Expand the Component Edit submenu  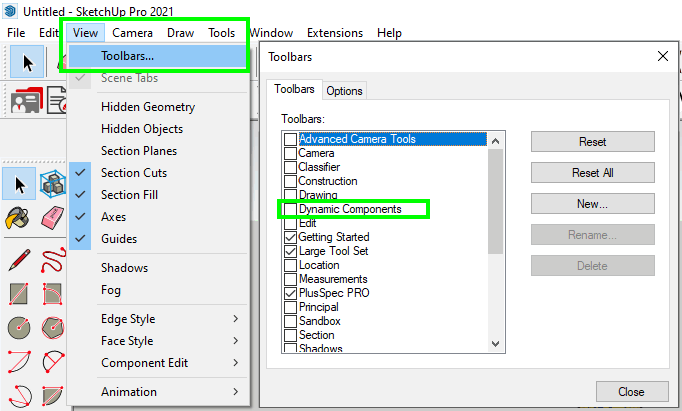click(x=158, y=363)
